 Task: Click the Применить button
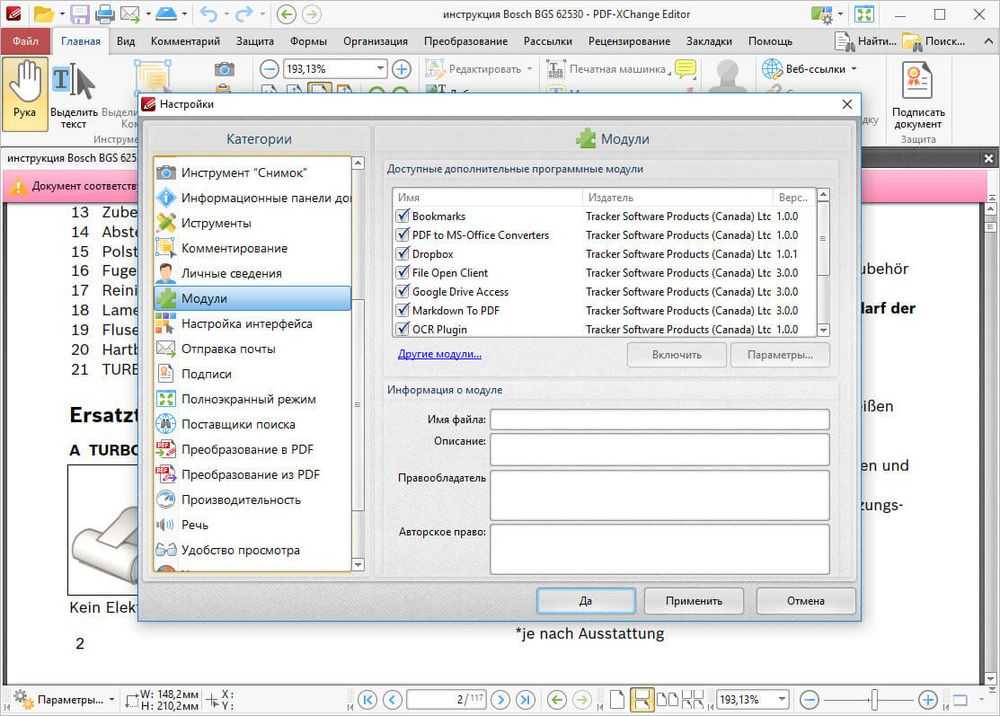(696, 601)
